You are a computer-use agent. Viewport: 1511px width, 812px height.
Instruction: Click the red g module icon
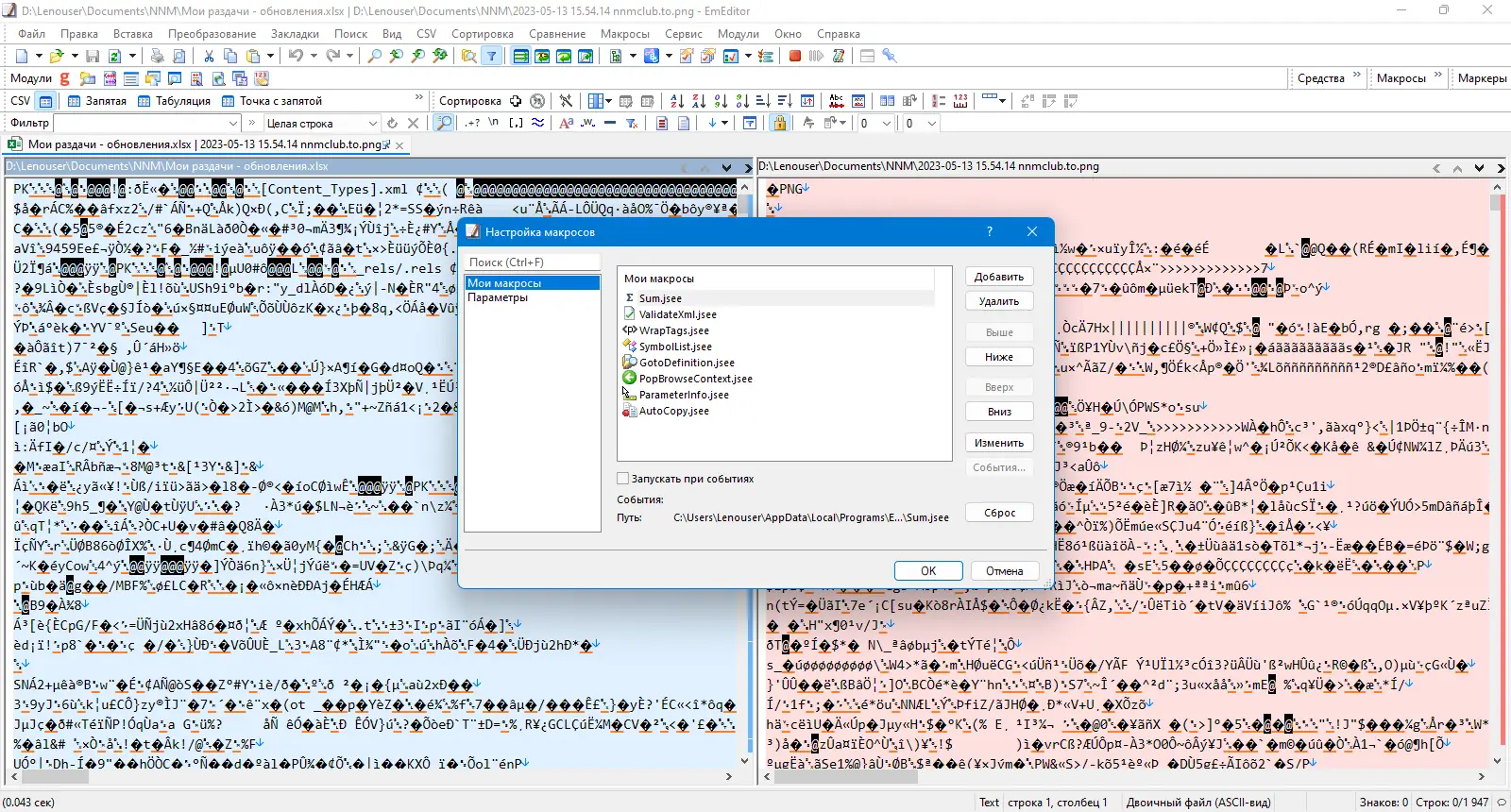[65, 78]
